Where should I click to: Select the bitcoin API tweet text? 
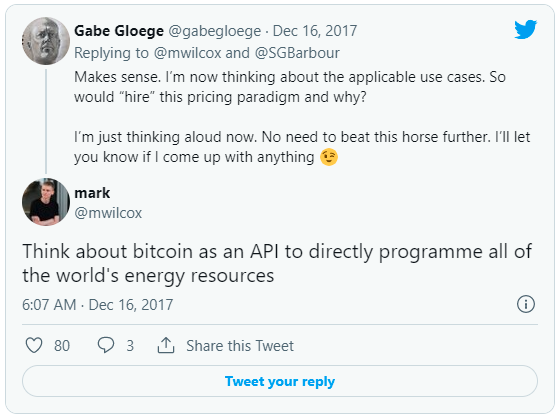coord(277,263)
